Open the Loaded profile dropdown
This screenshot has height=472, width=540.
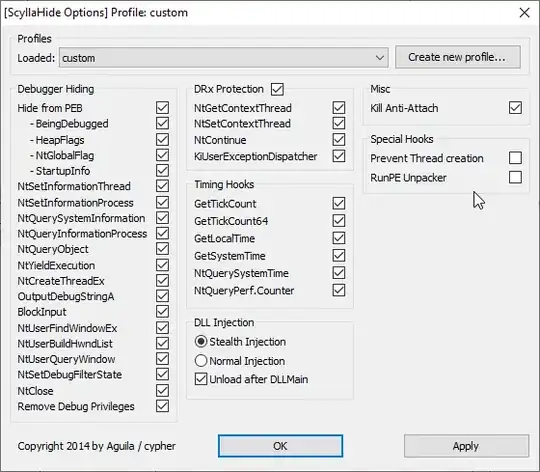pyautogui.click(x=224, y=57)
